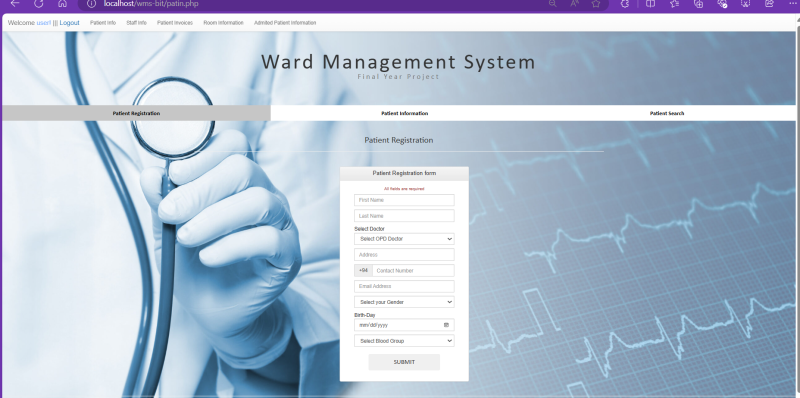Open the browser home page icon
The image size is (800, 398).
tap(62, 4)
